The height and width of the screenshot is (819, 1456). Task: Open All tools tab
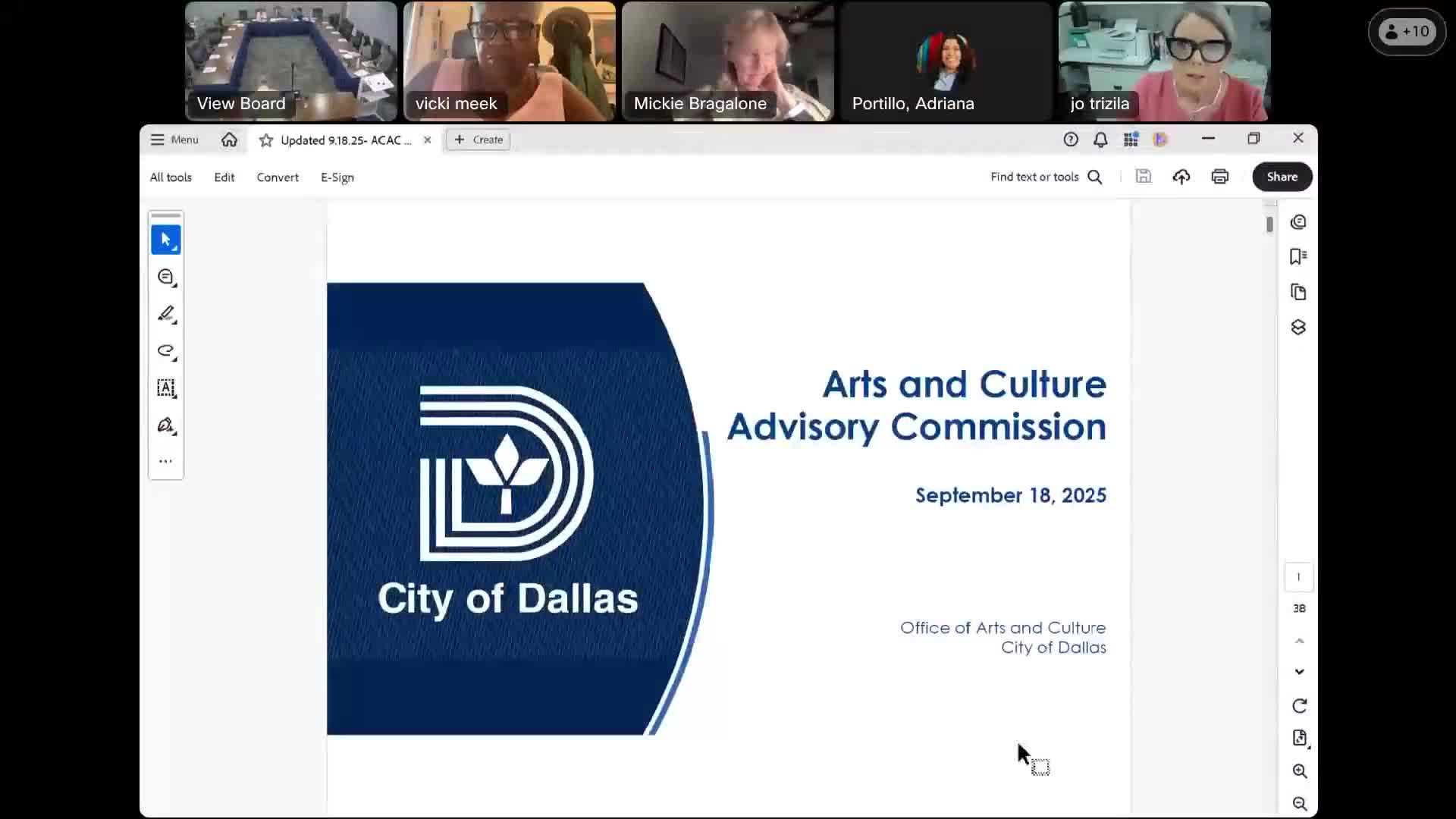point(171,177)
